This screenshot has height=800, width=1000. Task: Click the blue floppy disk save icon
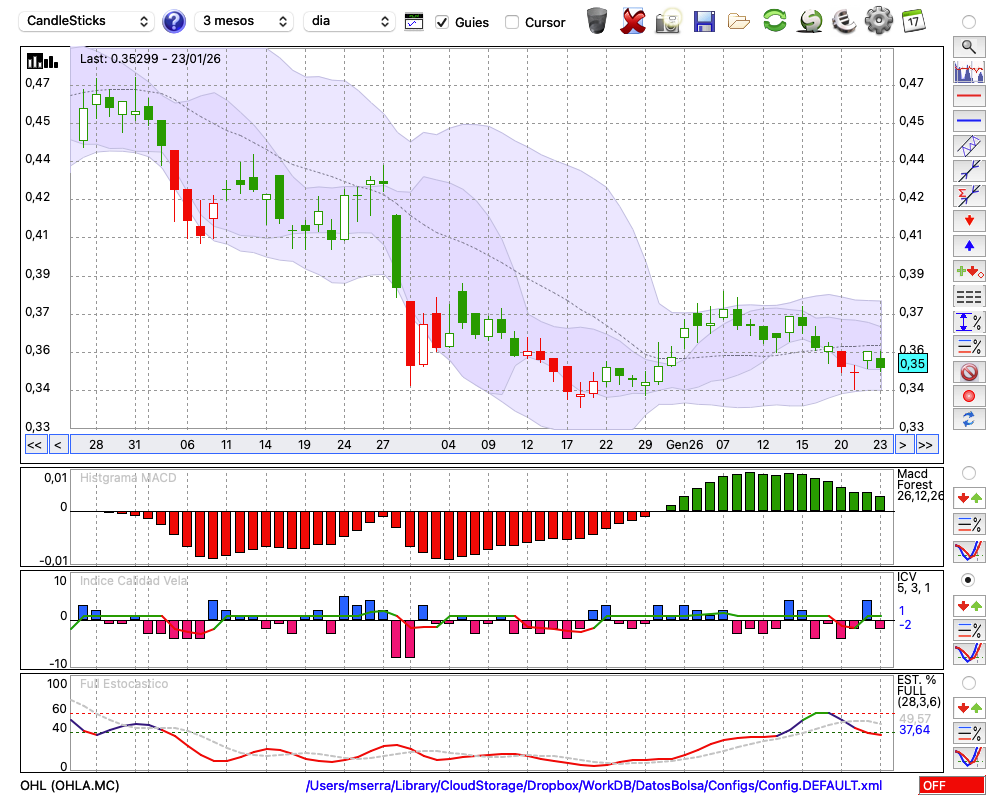point(704,21)
